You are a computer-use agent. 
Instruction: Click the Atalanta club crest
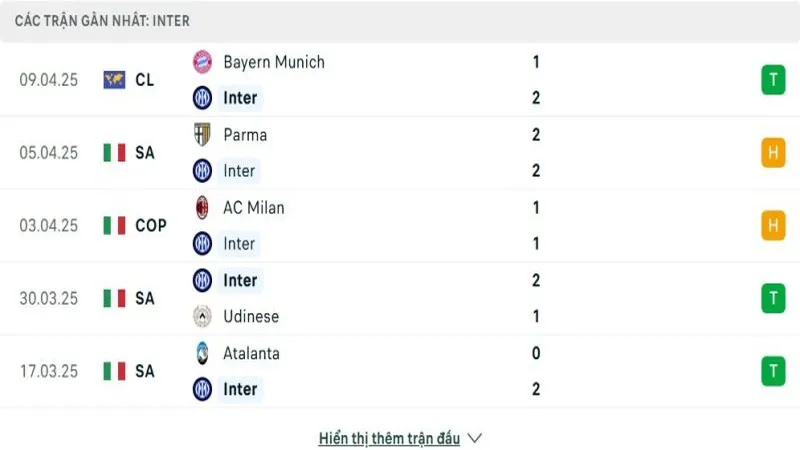pos(202,353)
